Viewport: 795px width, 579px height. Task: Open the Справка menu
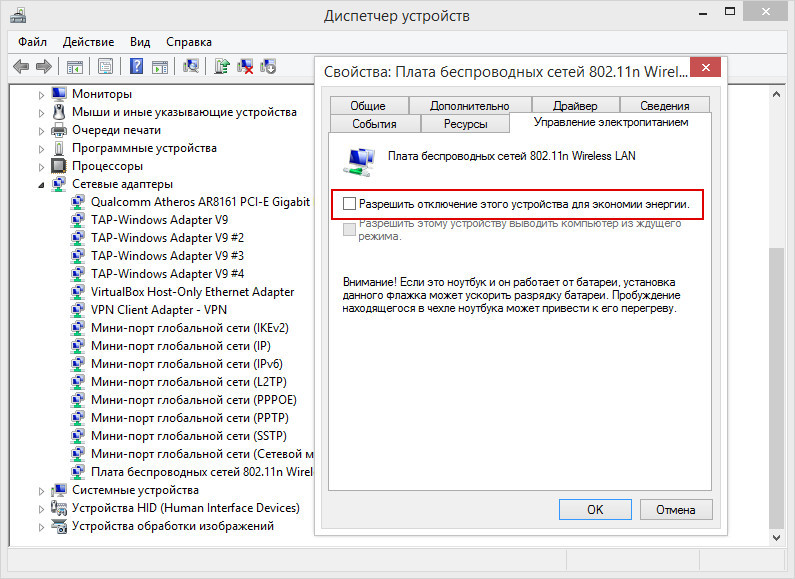point(189,42)
